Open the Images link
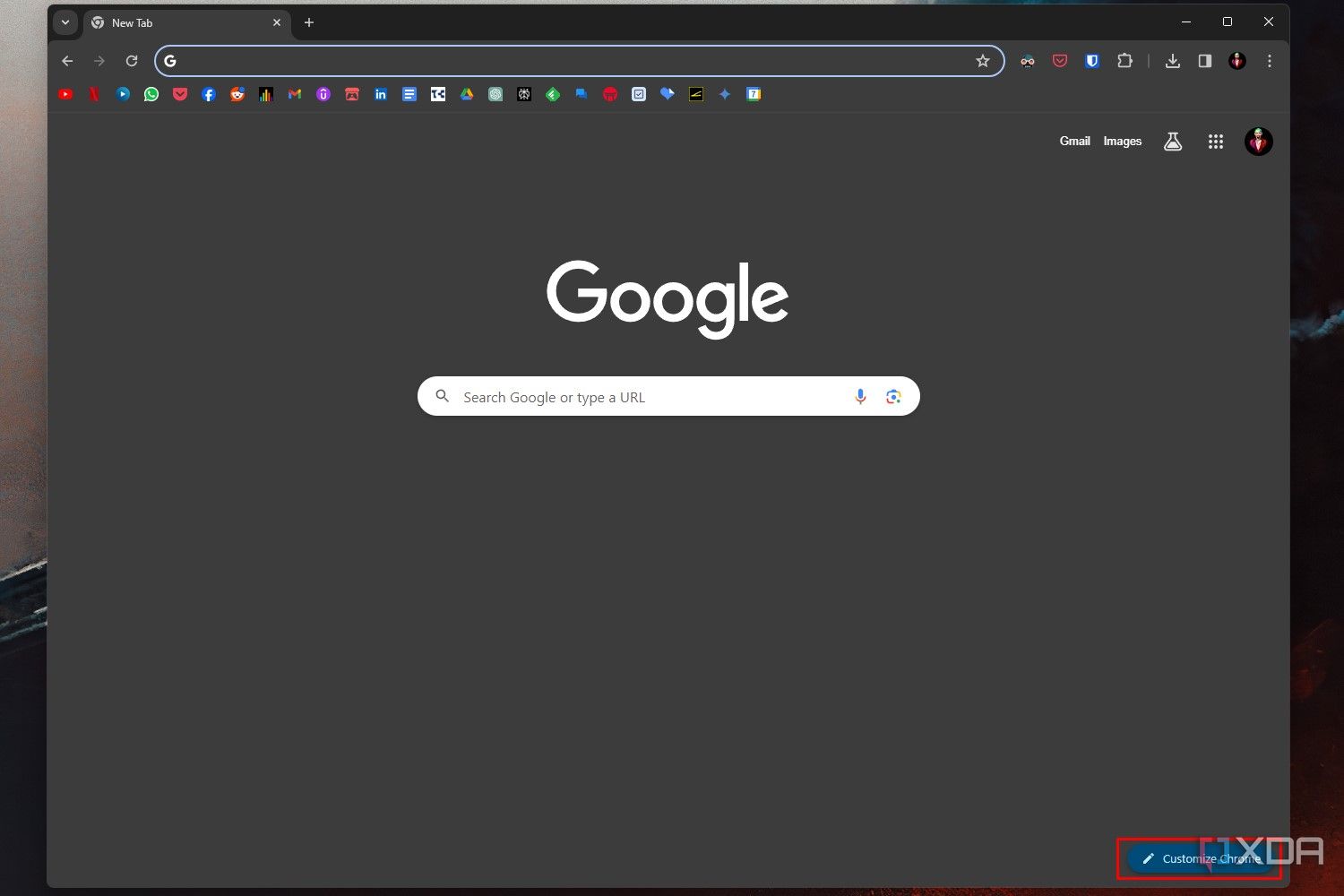Viewport: 1344px width, 896px height. point(1123,142)
